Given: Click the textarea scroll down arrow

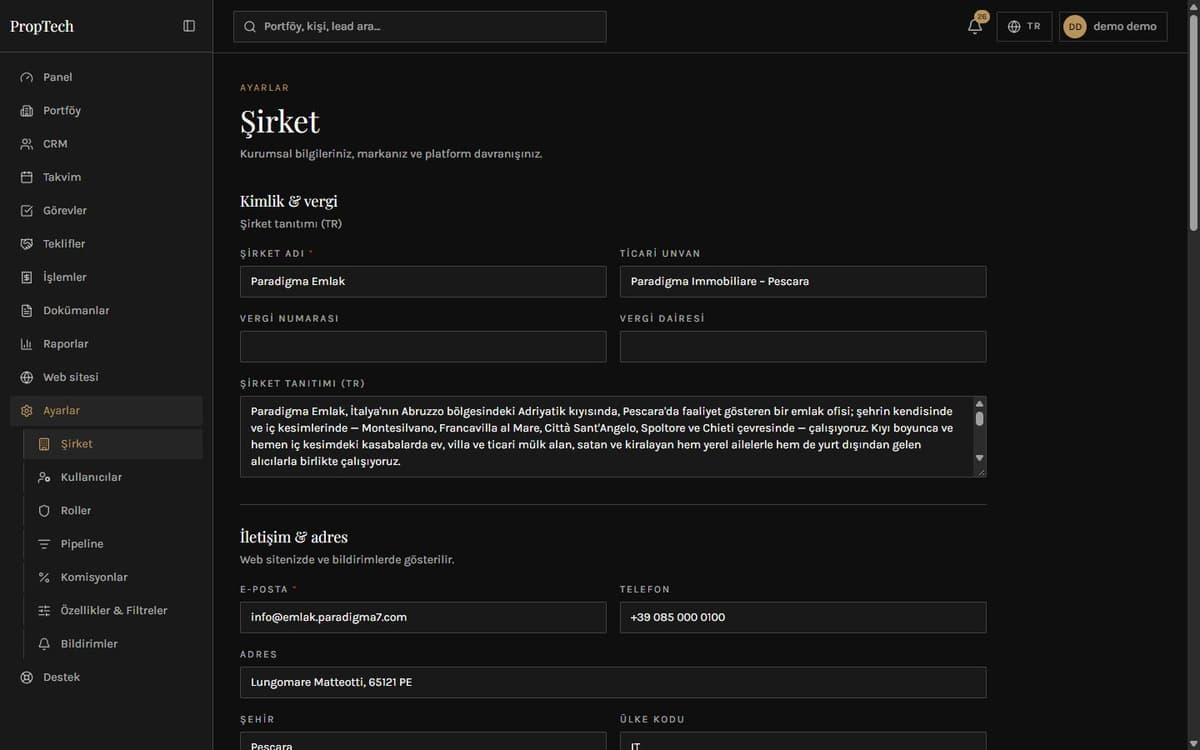Looking at the screenshot, I should (x=979, y=458).
